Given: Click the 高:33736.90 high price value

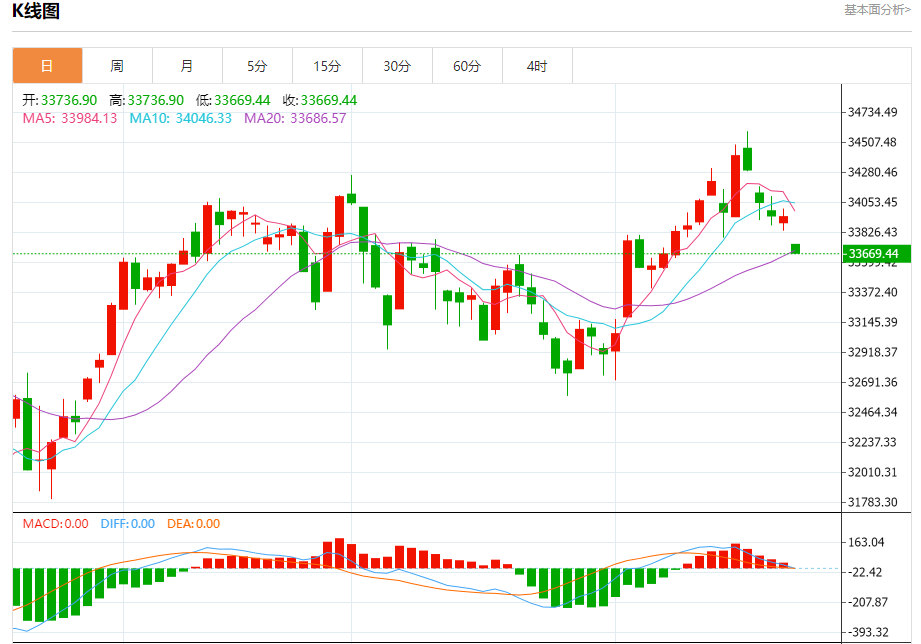Looking at the screenshot, I should pyautogui.click(x=147, y=100).
